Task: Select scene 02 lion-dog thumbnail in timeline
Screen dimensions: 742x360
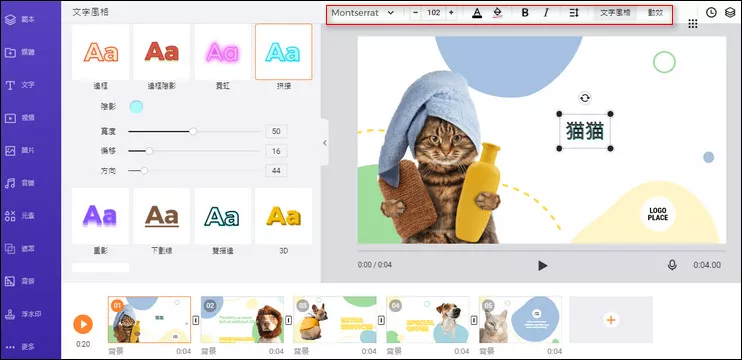Action: coord(242,320)
